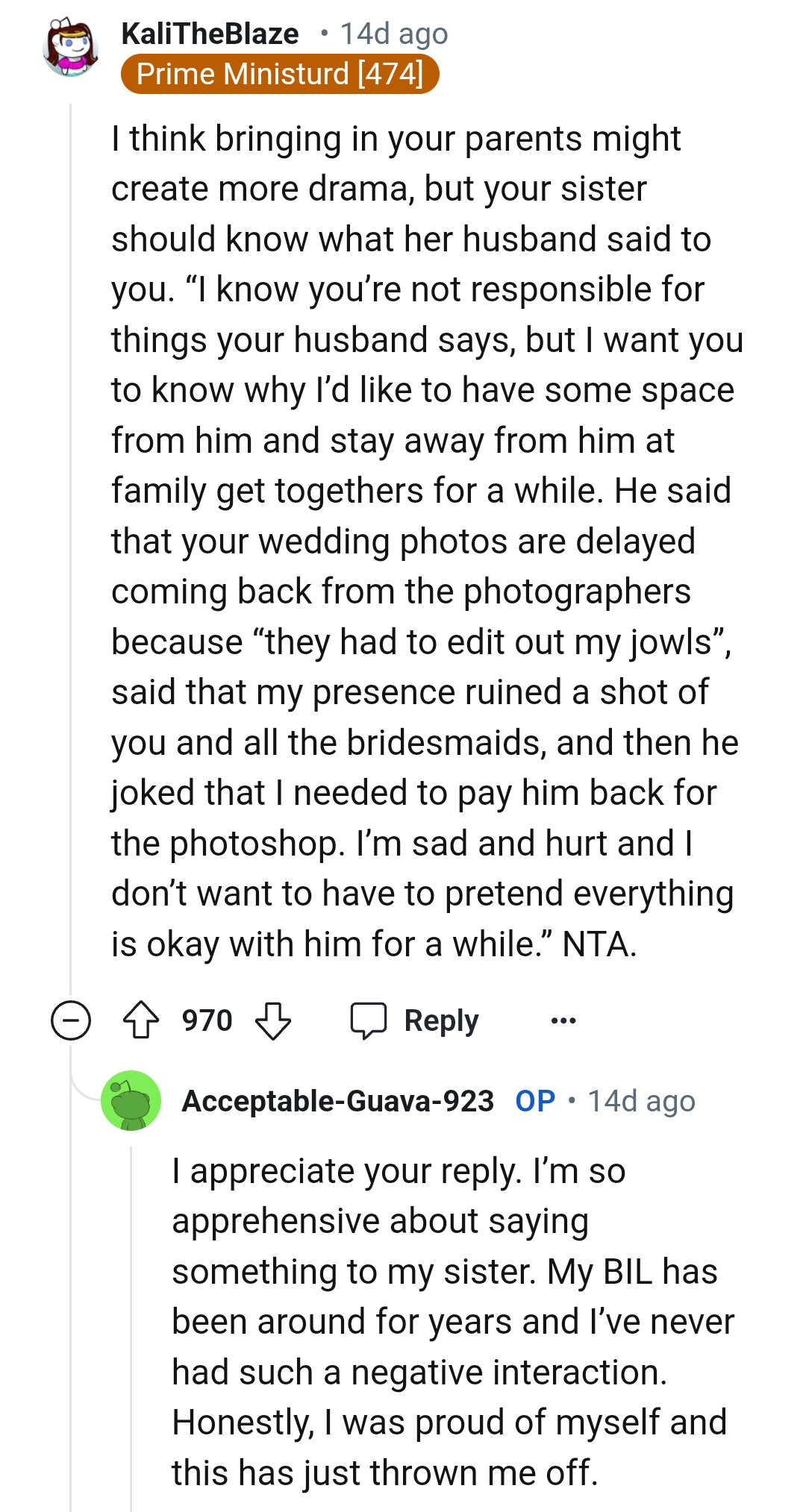Viewport: 806px width, 1512px height.
Task: Click the Reply text label
Action: [x=441, y=1020]
